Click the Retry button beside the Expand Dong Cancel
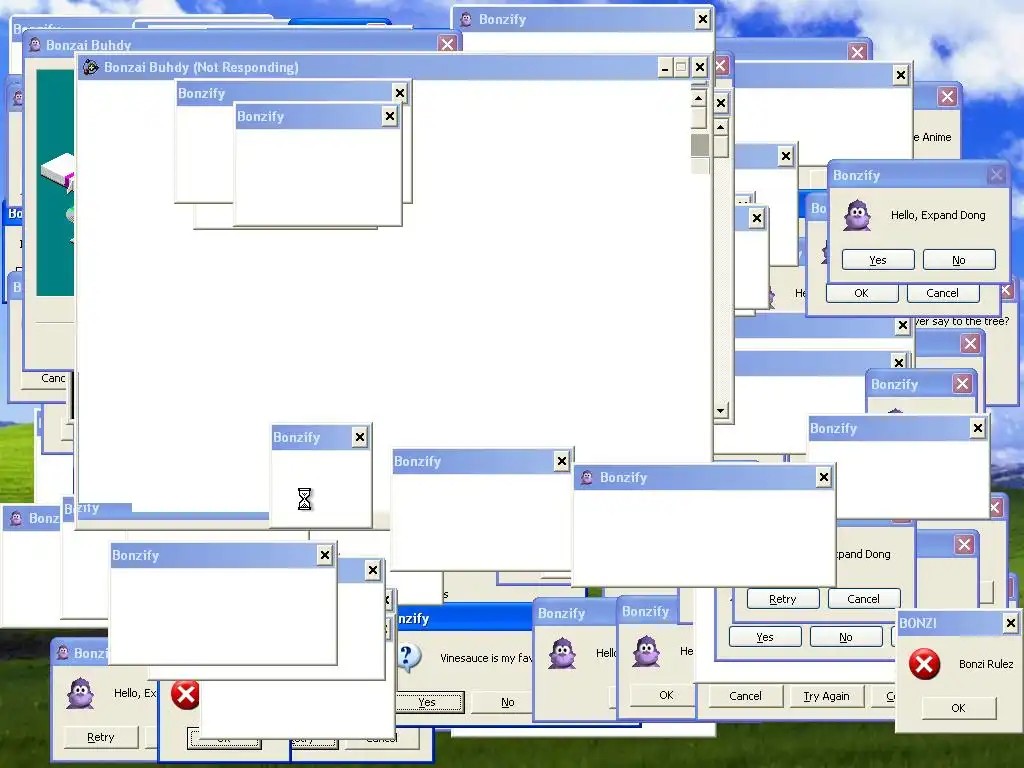The width and height of the screenshot is (1024, 768). (782, 599)
